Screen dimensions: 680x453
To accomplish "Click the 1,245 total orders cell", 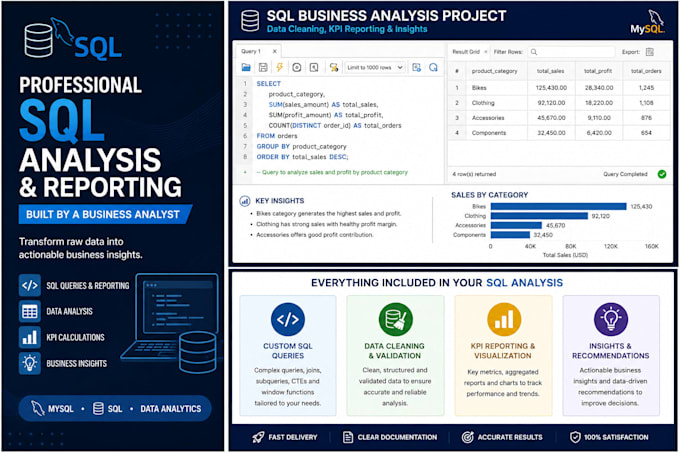I will (646, 88).
